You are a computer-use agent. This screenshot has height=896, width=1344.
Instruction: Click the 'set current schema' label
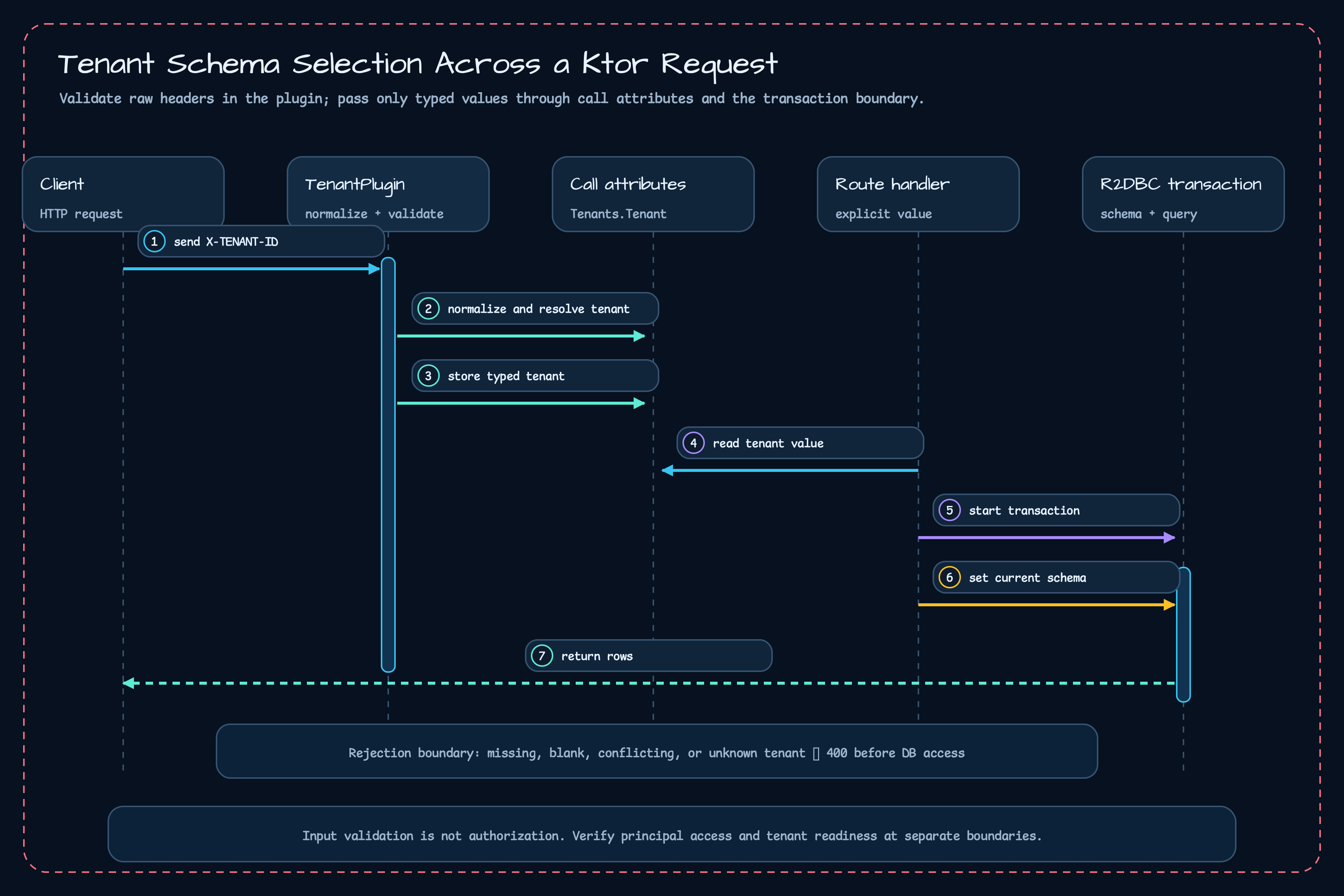(x=1027, y=578)
